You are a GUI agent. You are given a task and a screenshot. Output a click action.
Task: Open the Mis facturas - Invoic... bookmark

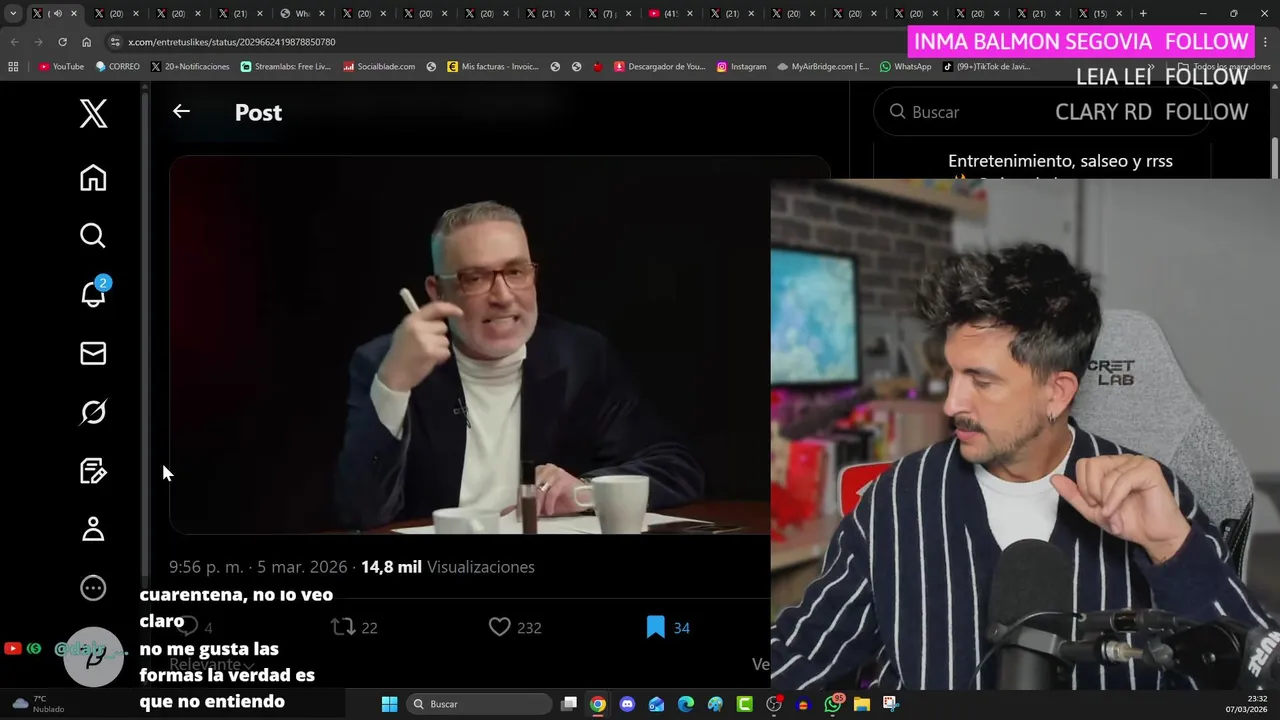click(493, 66)
